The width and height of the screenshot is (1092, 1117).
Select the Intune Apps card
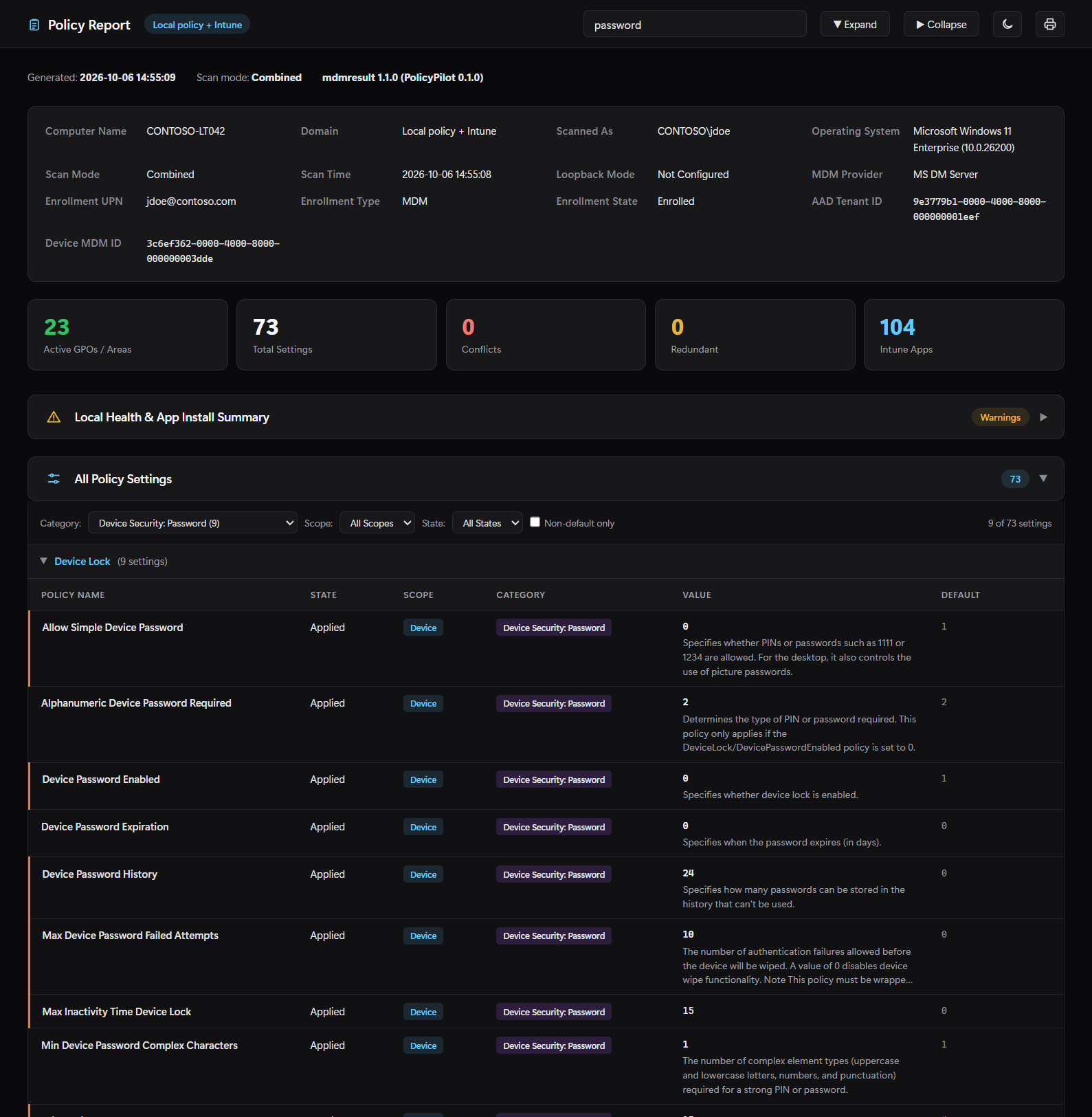(x=964, y=335)
